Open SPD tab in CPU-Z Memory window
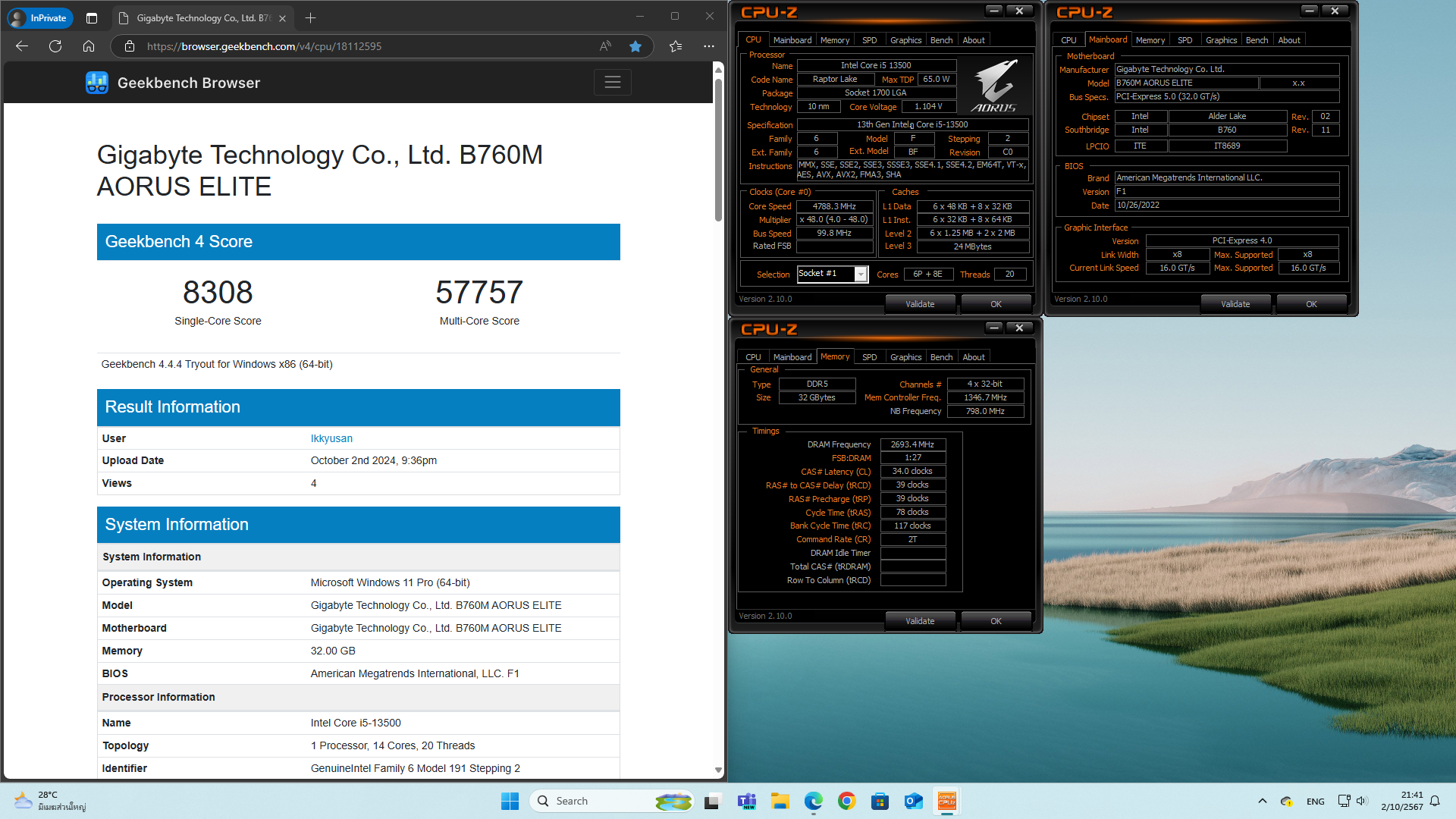The width and height of the screenshot is (1456, 819). coord(870,357)
